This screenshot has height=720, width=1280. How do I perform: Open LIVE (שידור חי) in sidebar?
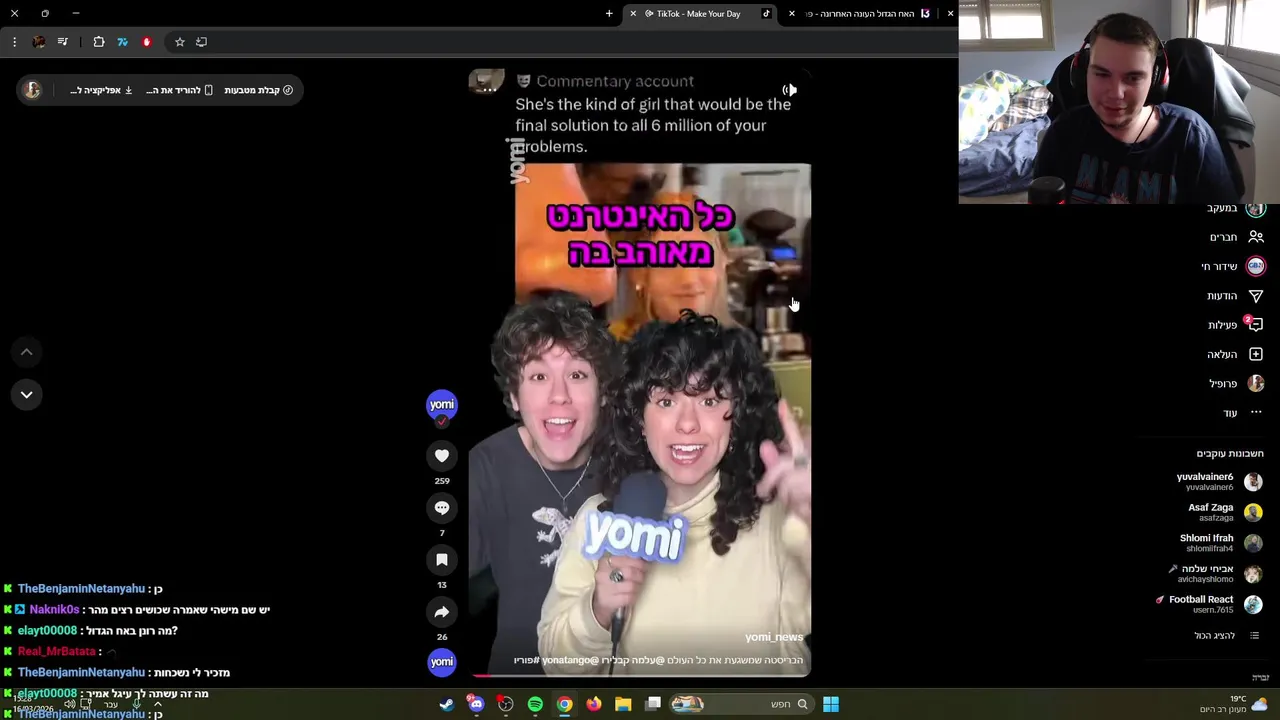pyautogui.click(x=1233, y=266)
